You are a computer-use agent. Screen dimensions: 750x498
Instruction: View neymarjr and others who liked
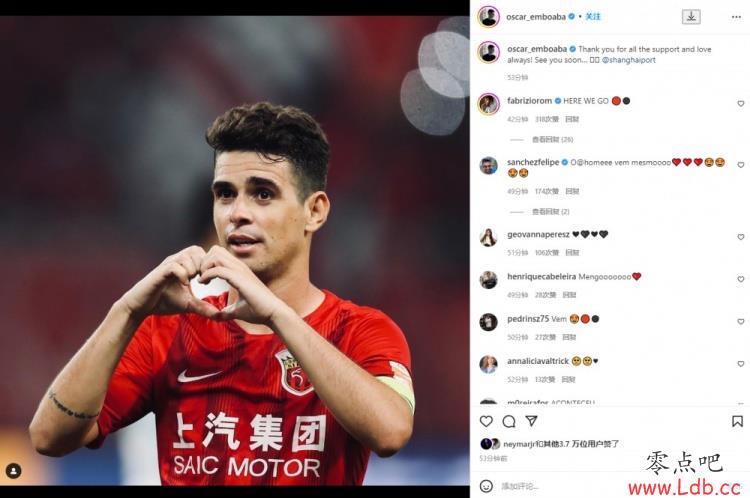click(561, 444)
